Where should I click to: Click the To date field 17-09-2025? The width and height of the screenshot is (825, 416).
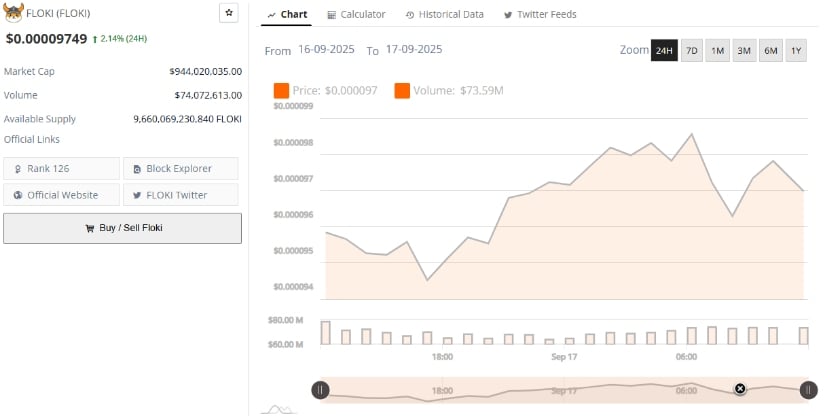coord(414,49)
